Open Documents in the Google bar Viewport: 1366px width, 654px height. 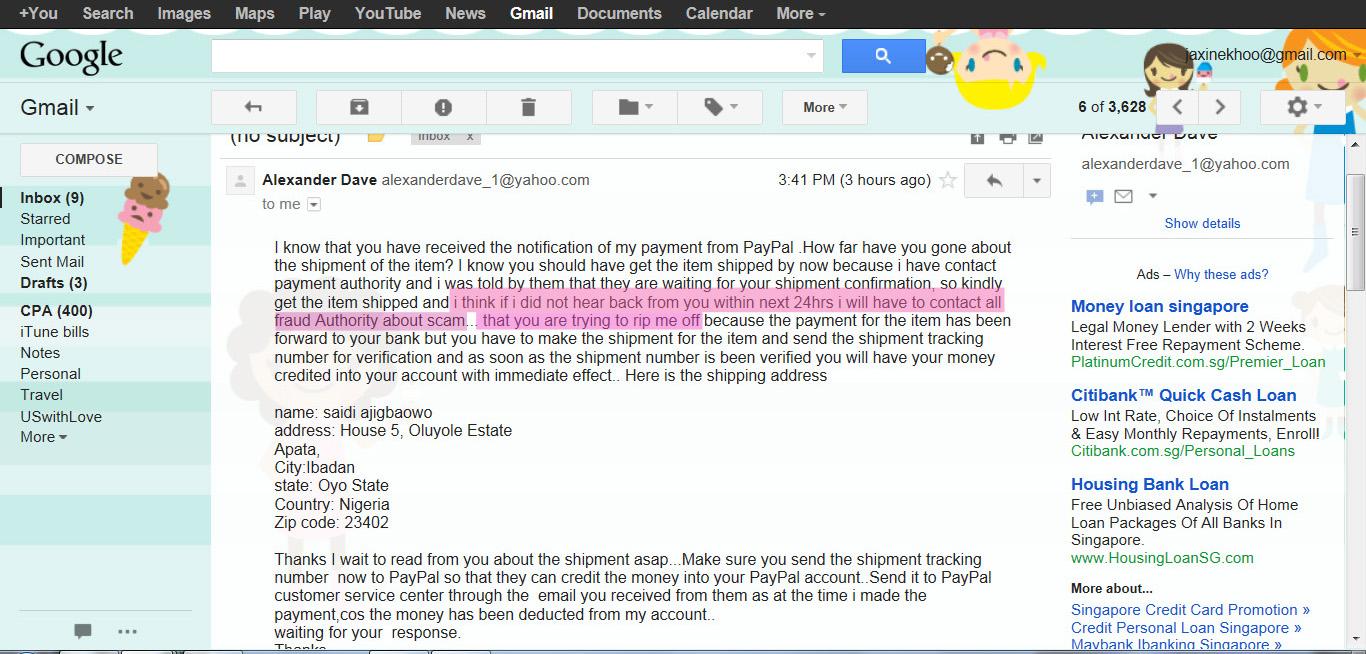point(619,13)
